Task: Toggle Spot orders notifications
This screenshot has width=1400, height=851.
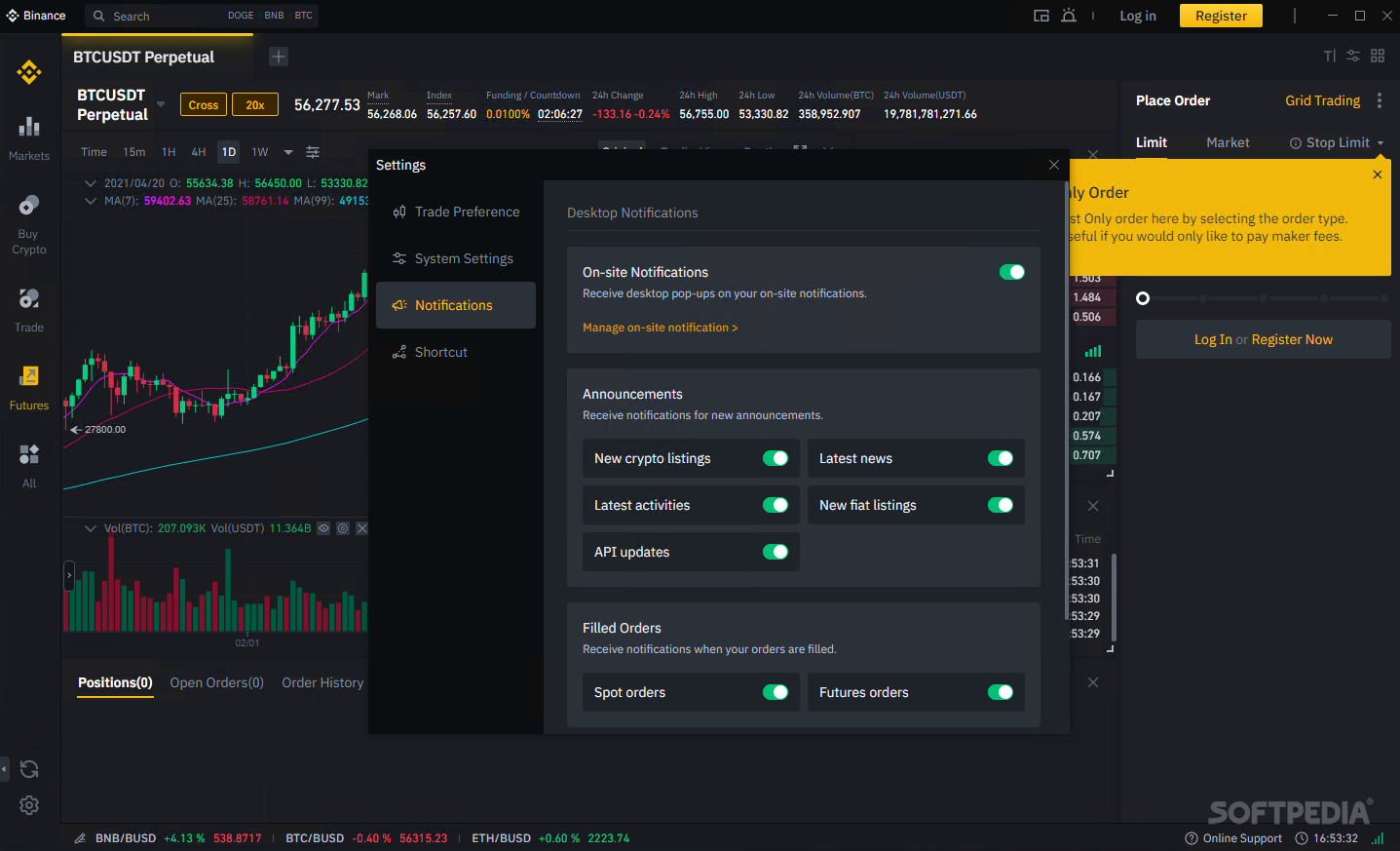Action: pyautogui.click(x=776, y=692)
